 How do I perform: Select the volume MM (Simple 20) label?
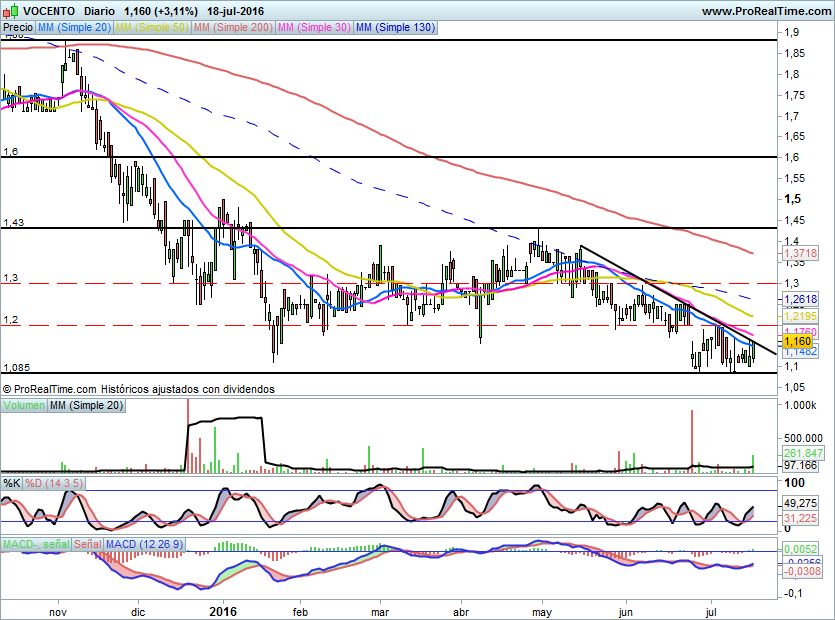click(88, 405)
